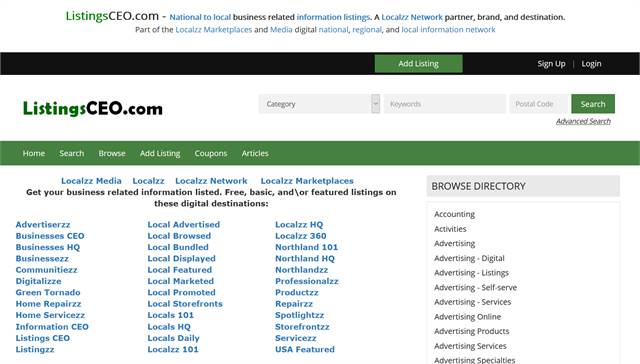
Task: Follow the Localzz Media link
Action: pos(91,181)
